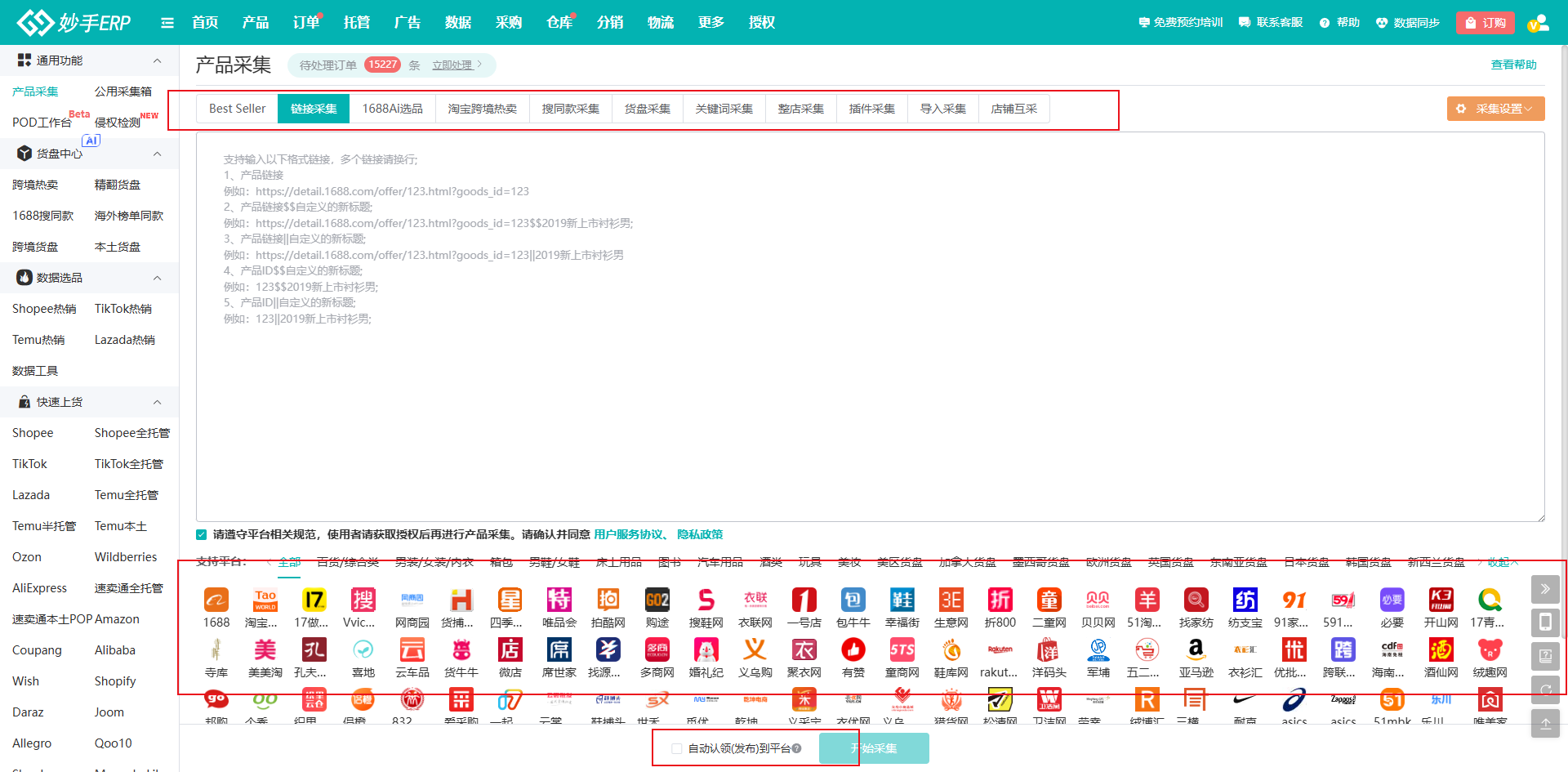Choose the 包牛牛 platform icon
1568x772 pixels.
(853, 600)
